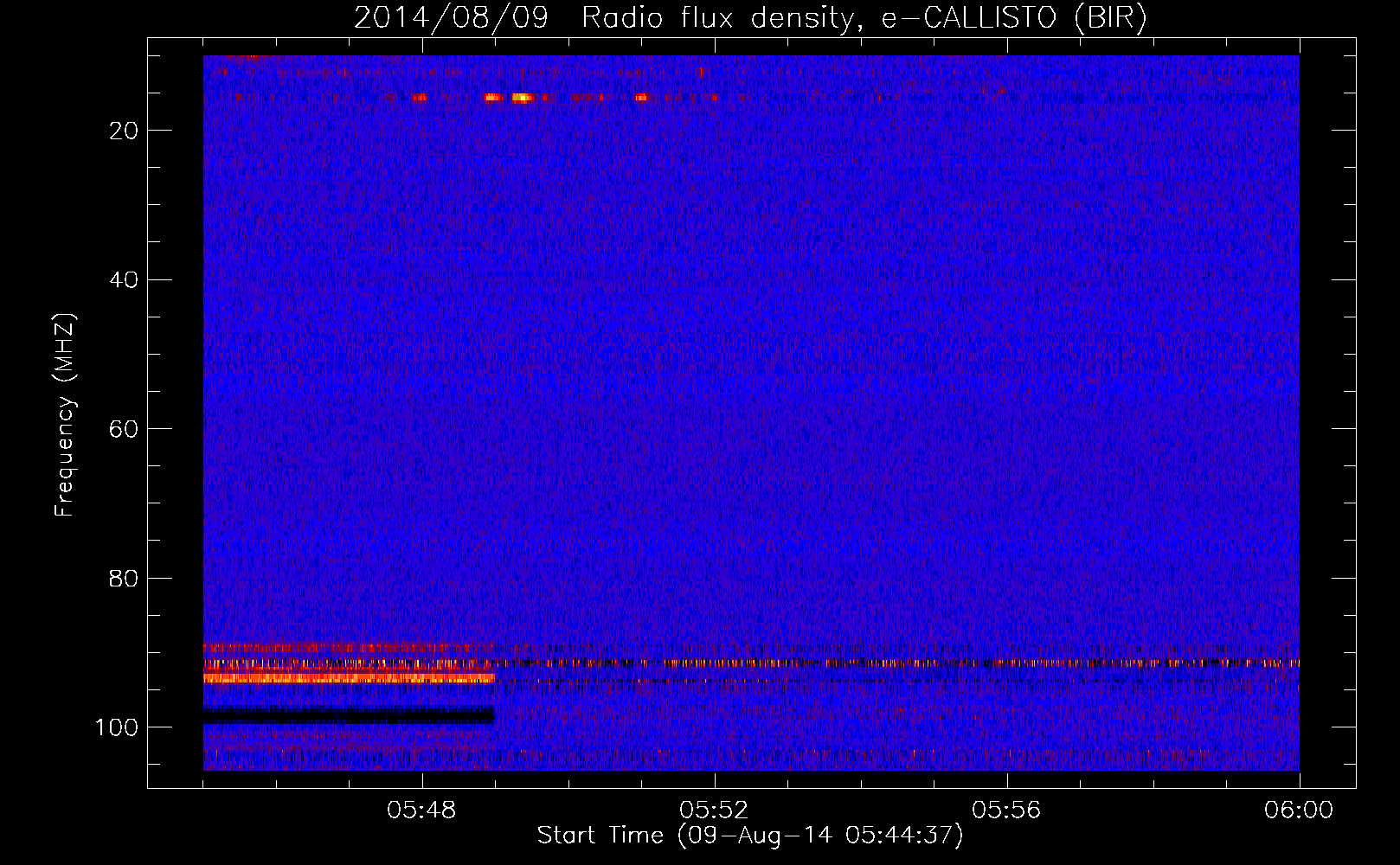Image resolution: width=1400 pixels, height=865 pixels.
Task: Click the 20 MHz frequency tick label
Action: pyautogui.click(x=124, y=131)
